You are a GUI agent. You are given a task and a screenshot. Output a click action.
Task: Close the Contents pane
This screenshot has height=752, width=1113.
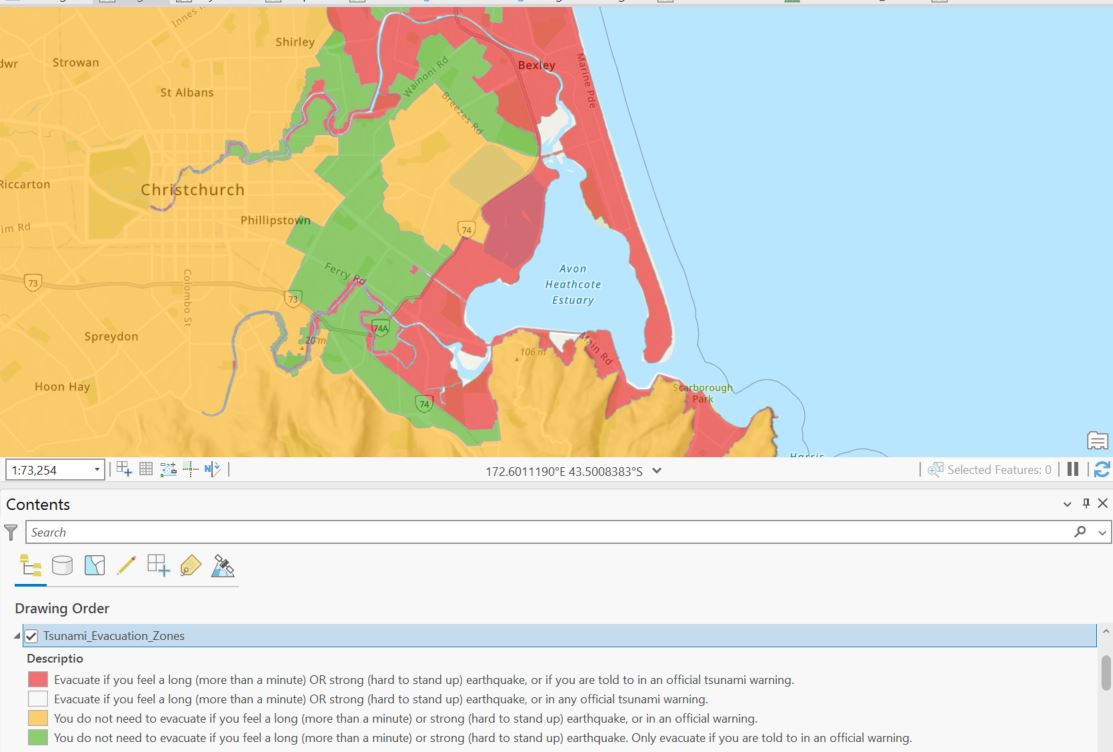(1102, 503)
